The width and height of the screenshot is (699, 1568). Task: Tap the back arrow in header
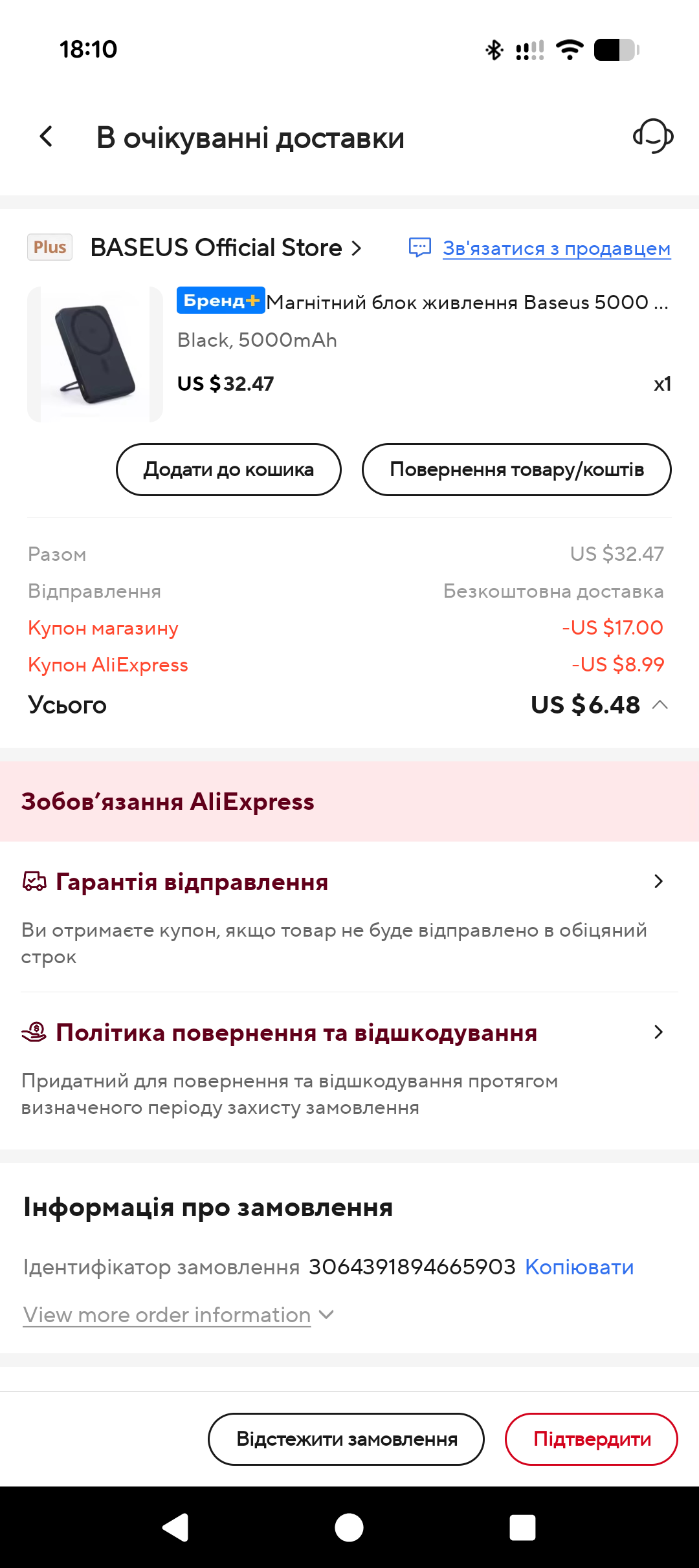click(x=46, y=136)
